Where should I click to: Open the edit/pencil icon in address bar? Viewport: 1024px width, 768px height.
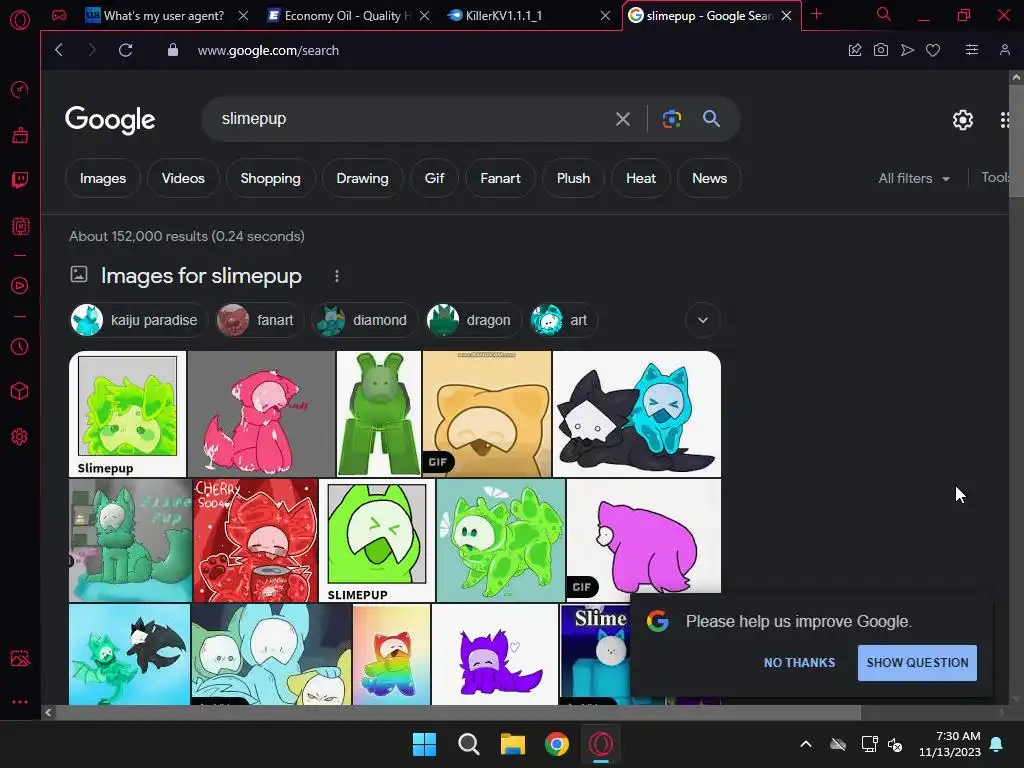point(854,50)
